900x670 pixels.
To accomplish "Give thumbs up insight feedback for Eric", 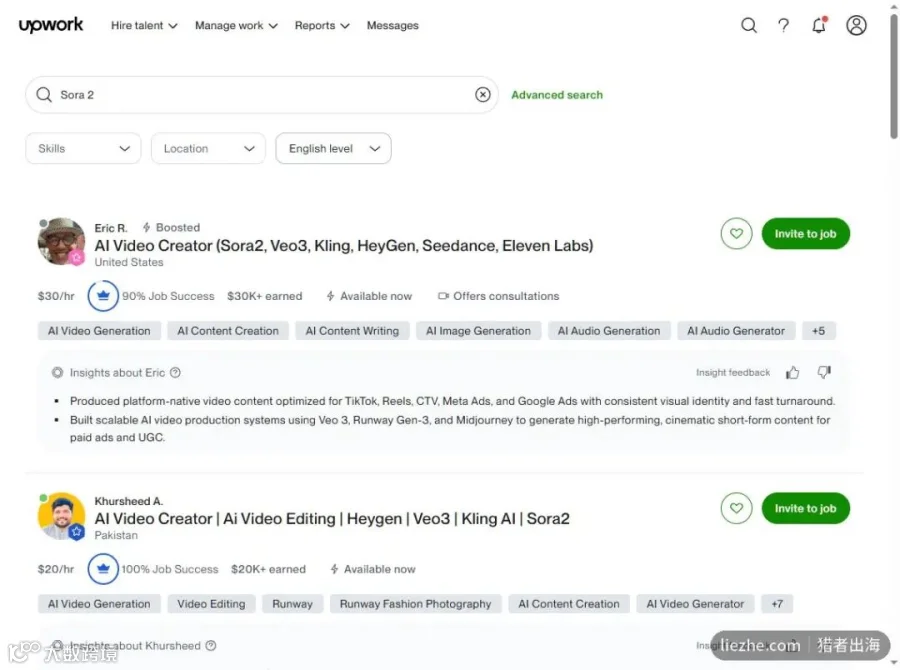I will coord(793,373).
